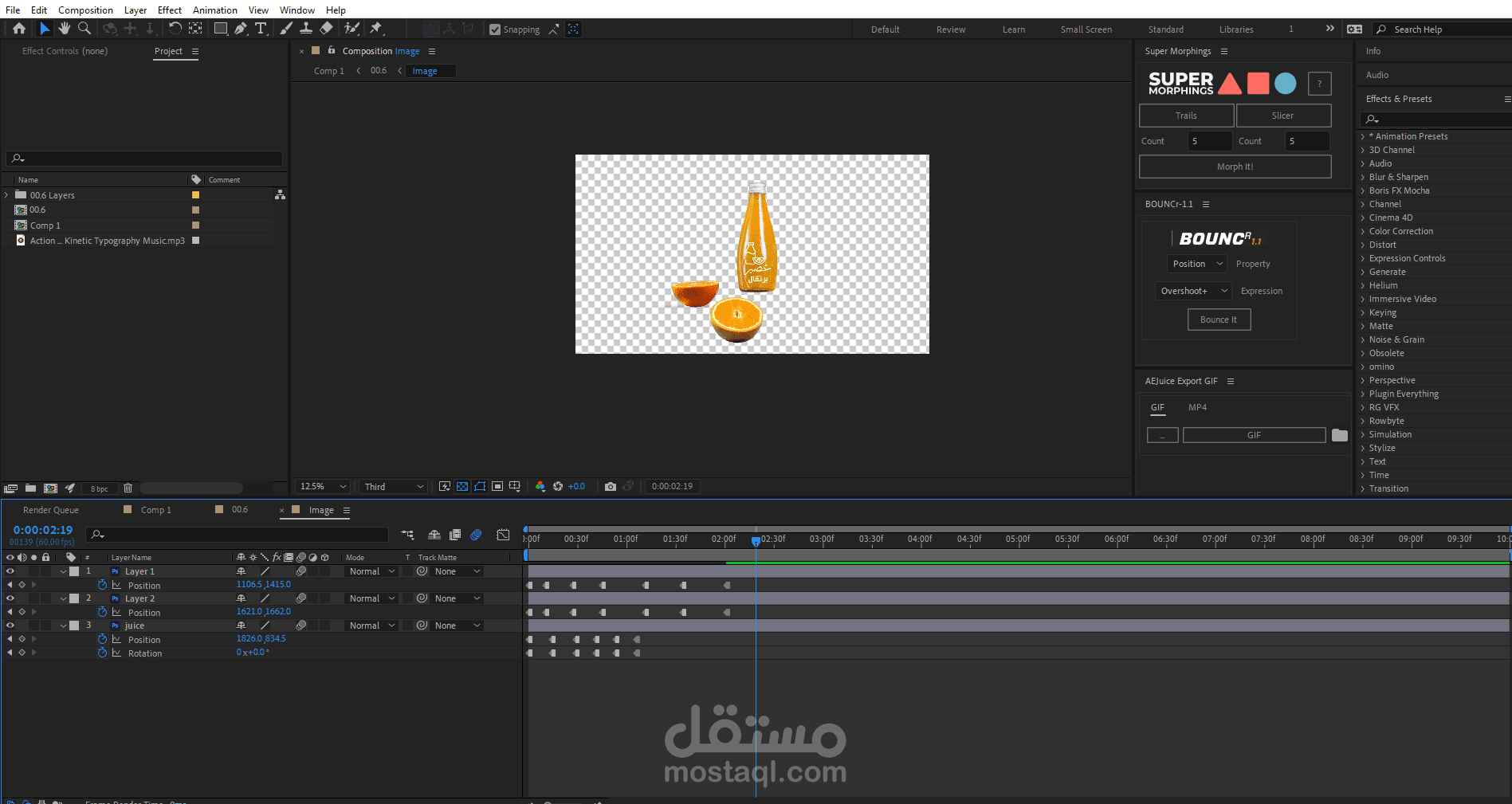1512x804 pixels.
Task: Select the Pen tool
Action: tap(240, 29)
